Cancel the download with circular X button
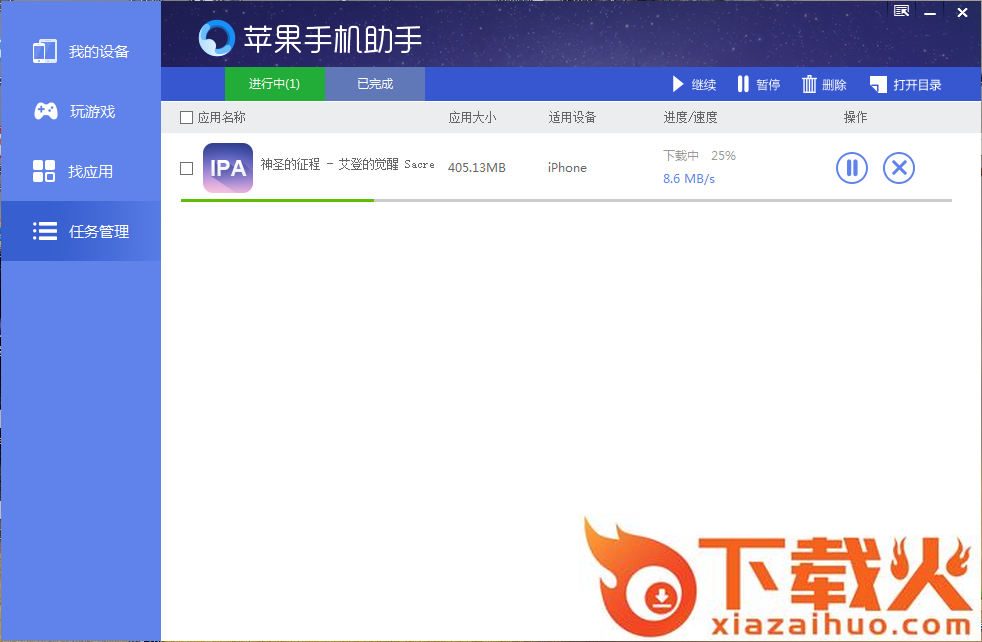This screenshot has width=982, height=642. click(899, 168)
